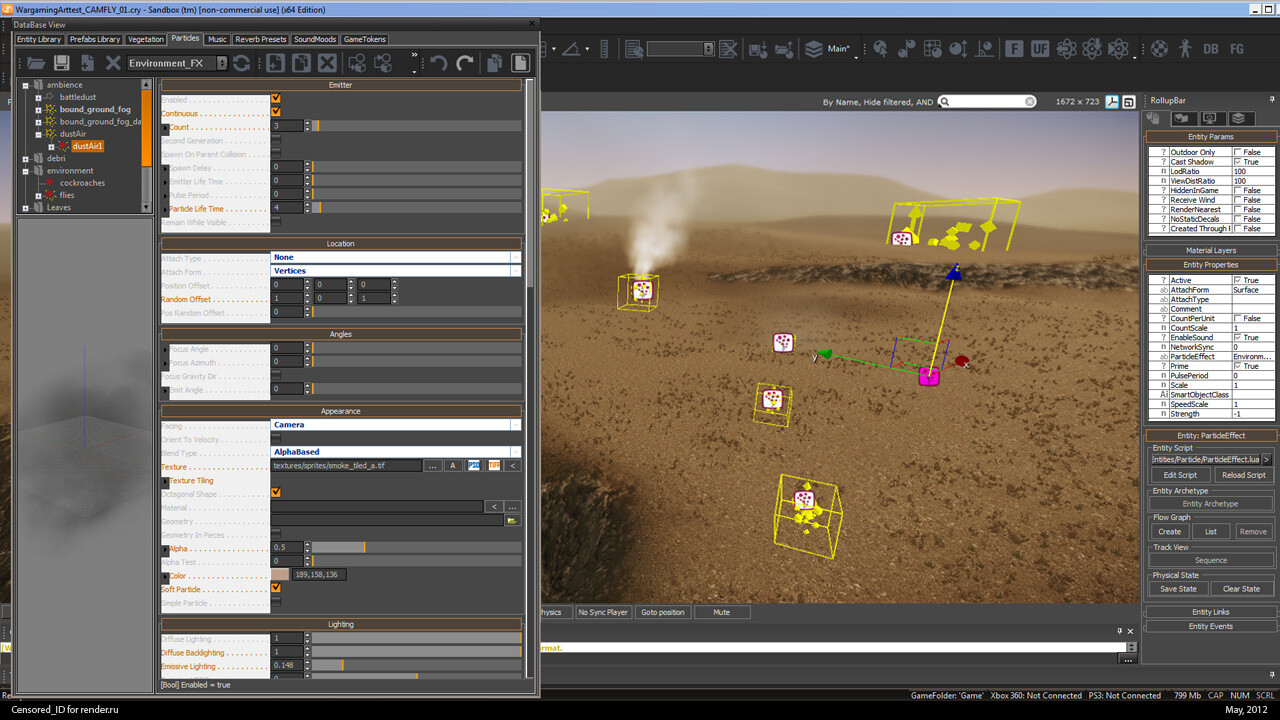Reload the library with refresh icon
The image size is (1280, 720).
(241, 63)
